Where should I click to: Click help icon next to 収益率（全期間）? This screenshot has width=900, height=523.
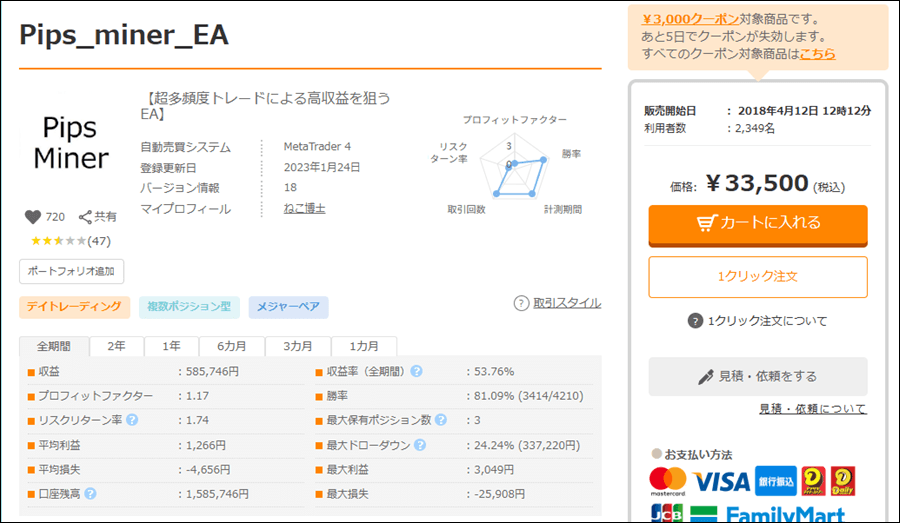tap(416, 371)
